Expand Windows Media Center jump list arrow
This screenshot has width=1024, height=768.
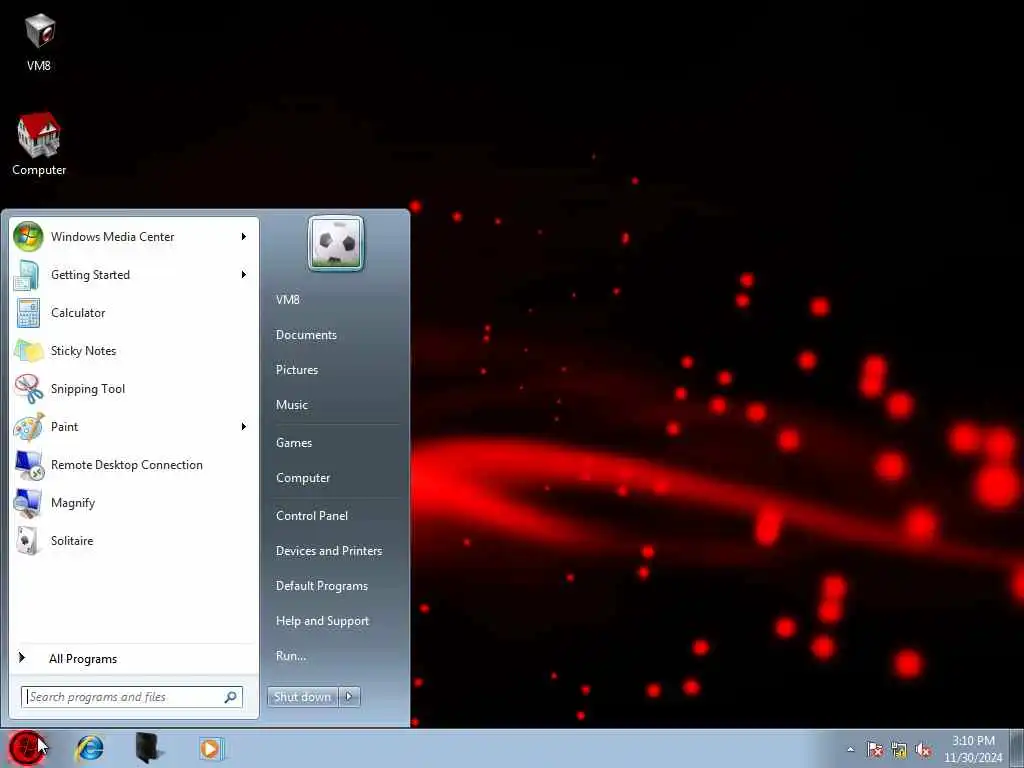click(244, 236)
